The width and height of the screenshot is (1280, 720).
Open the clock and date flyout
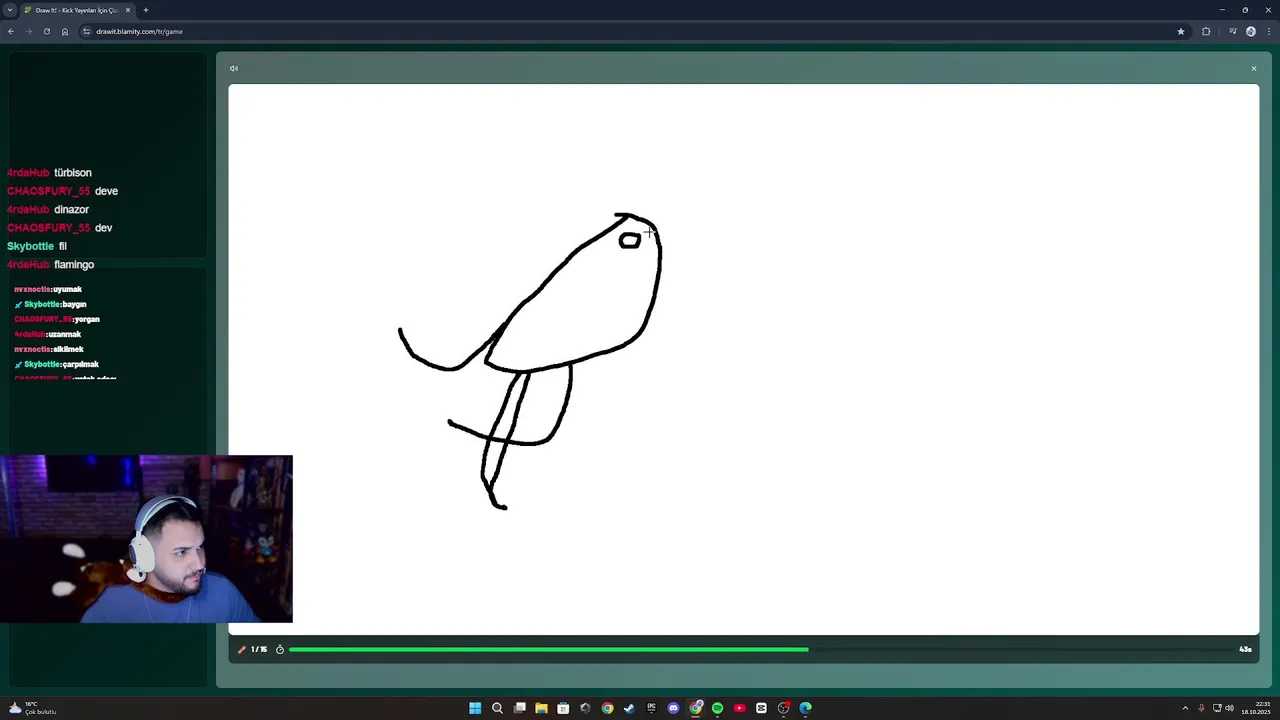(x=1256, y=708)
